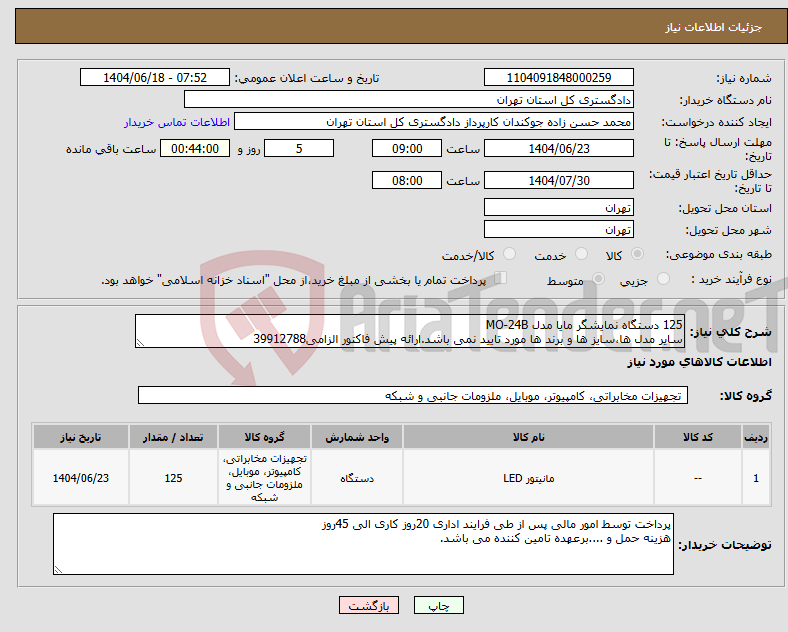The height and width of the screenshot is (632, 788).
Task: Click the buyer notes resize grip
Action: pos(58,570)
